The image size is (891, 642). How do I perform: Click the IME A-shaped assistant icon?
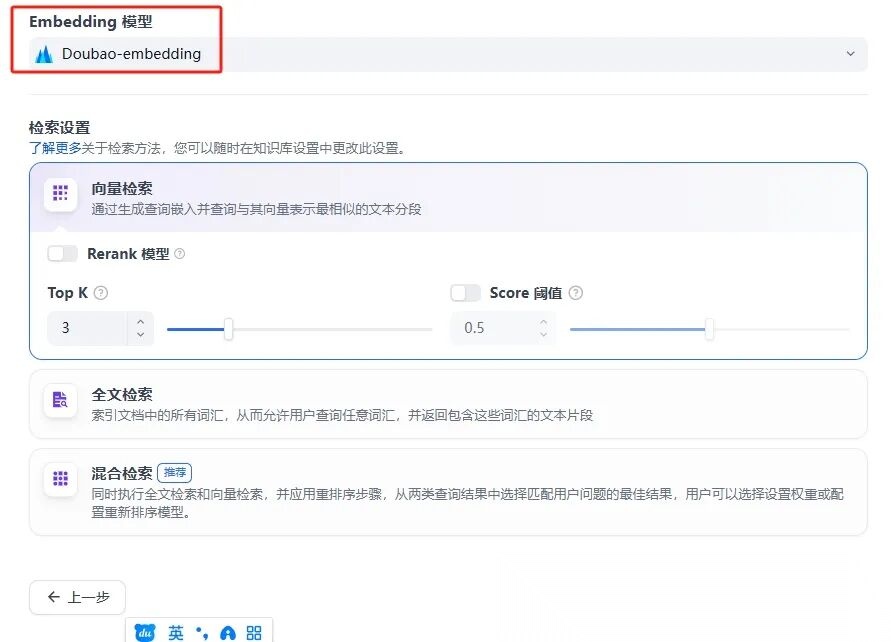click(228, 633)
